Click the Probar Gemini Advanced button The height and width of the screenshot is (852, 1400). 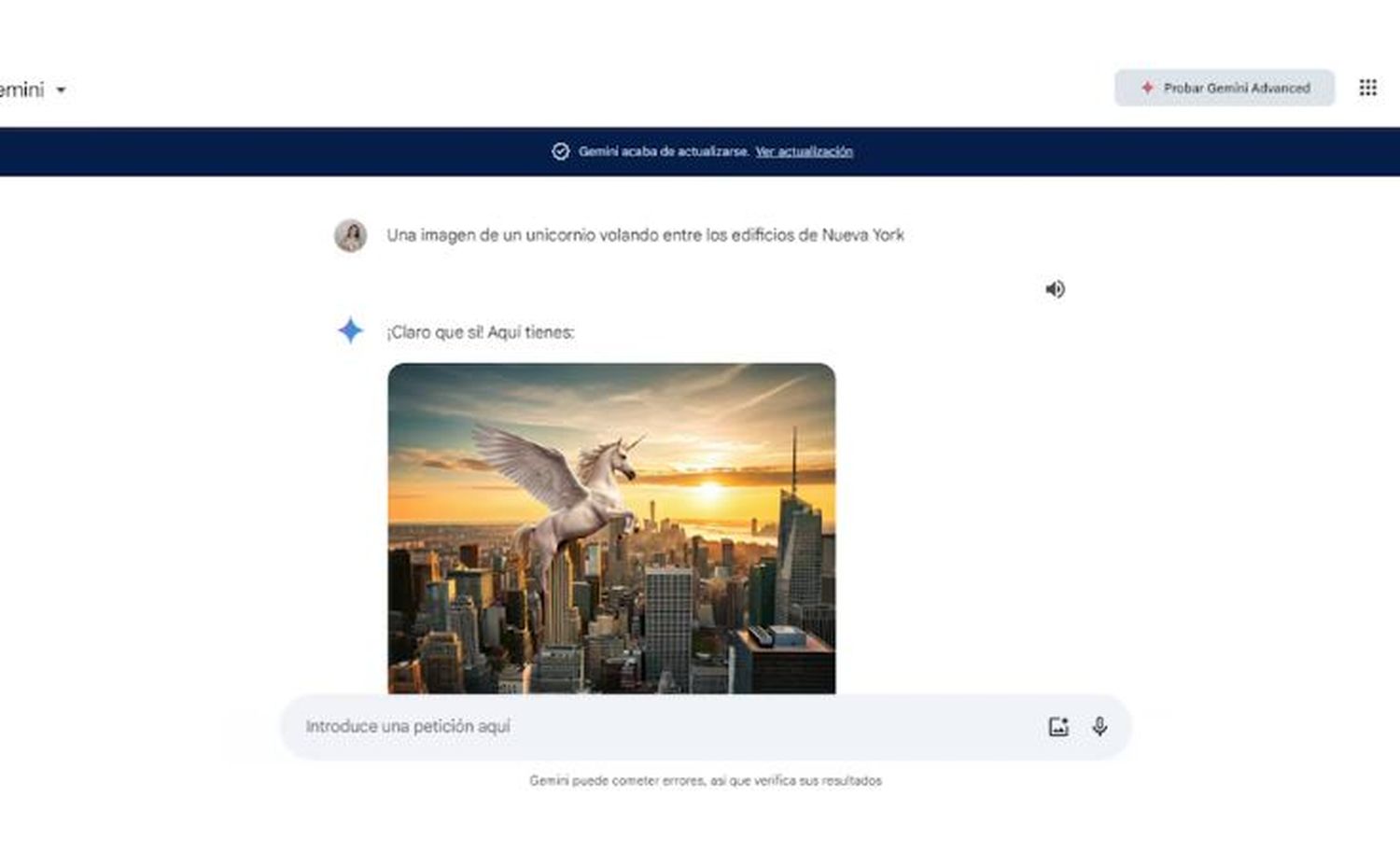pyautogui.click(x=1225, y=88)
